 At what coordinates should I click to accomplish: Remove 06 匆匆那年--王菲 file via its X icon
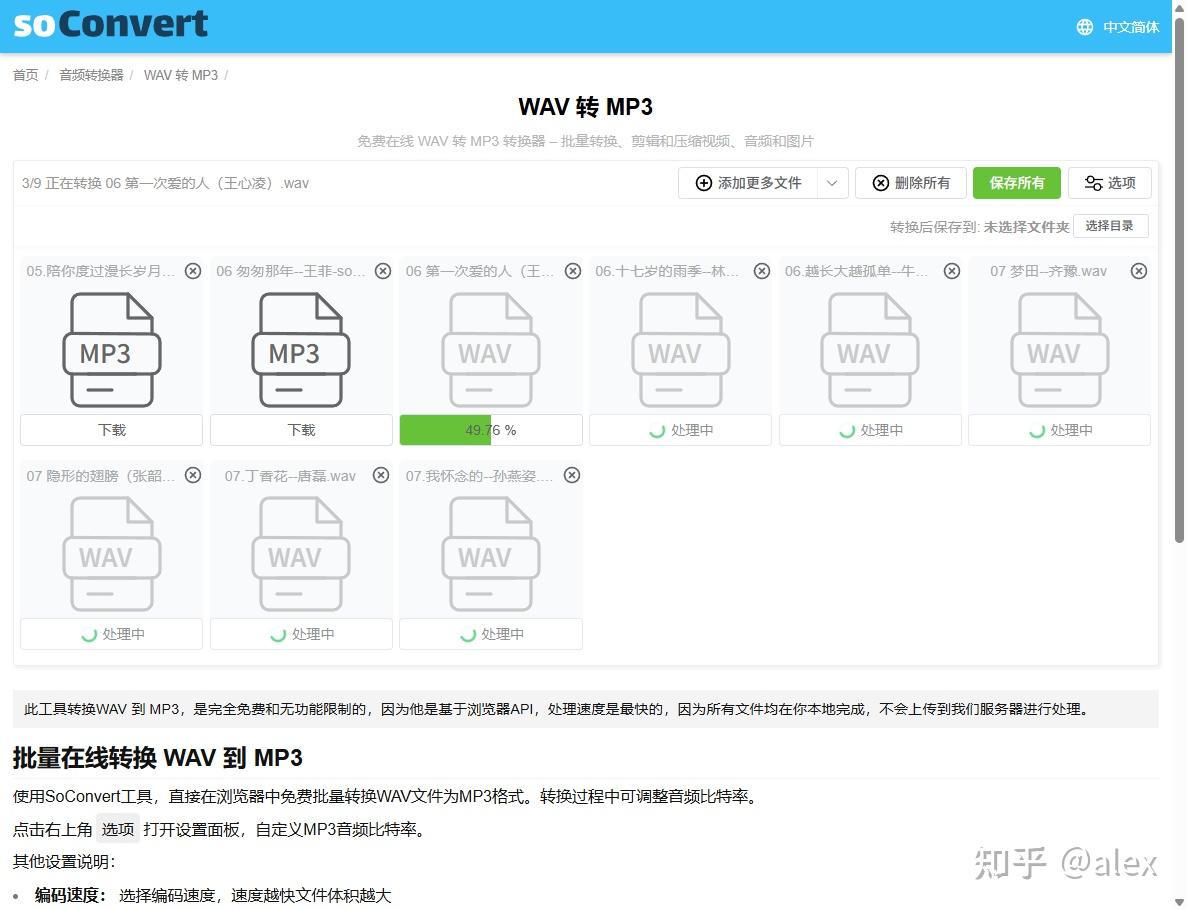pyautogui.click(x=382, y=270)
